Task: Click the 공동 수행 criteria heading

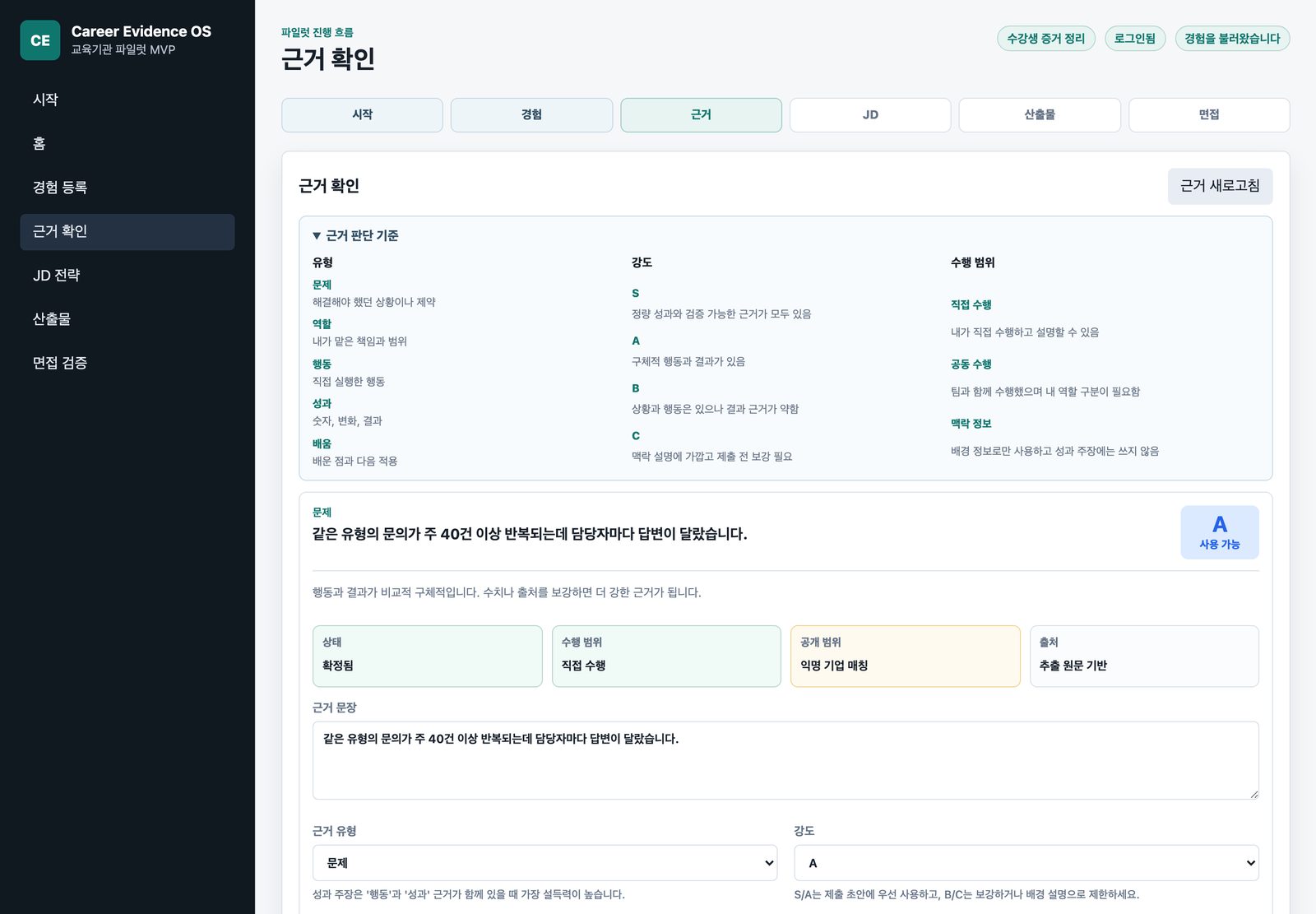Action: tap(971, 364)
